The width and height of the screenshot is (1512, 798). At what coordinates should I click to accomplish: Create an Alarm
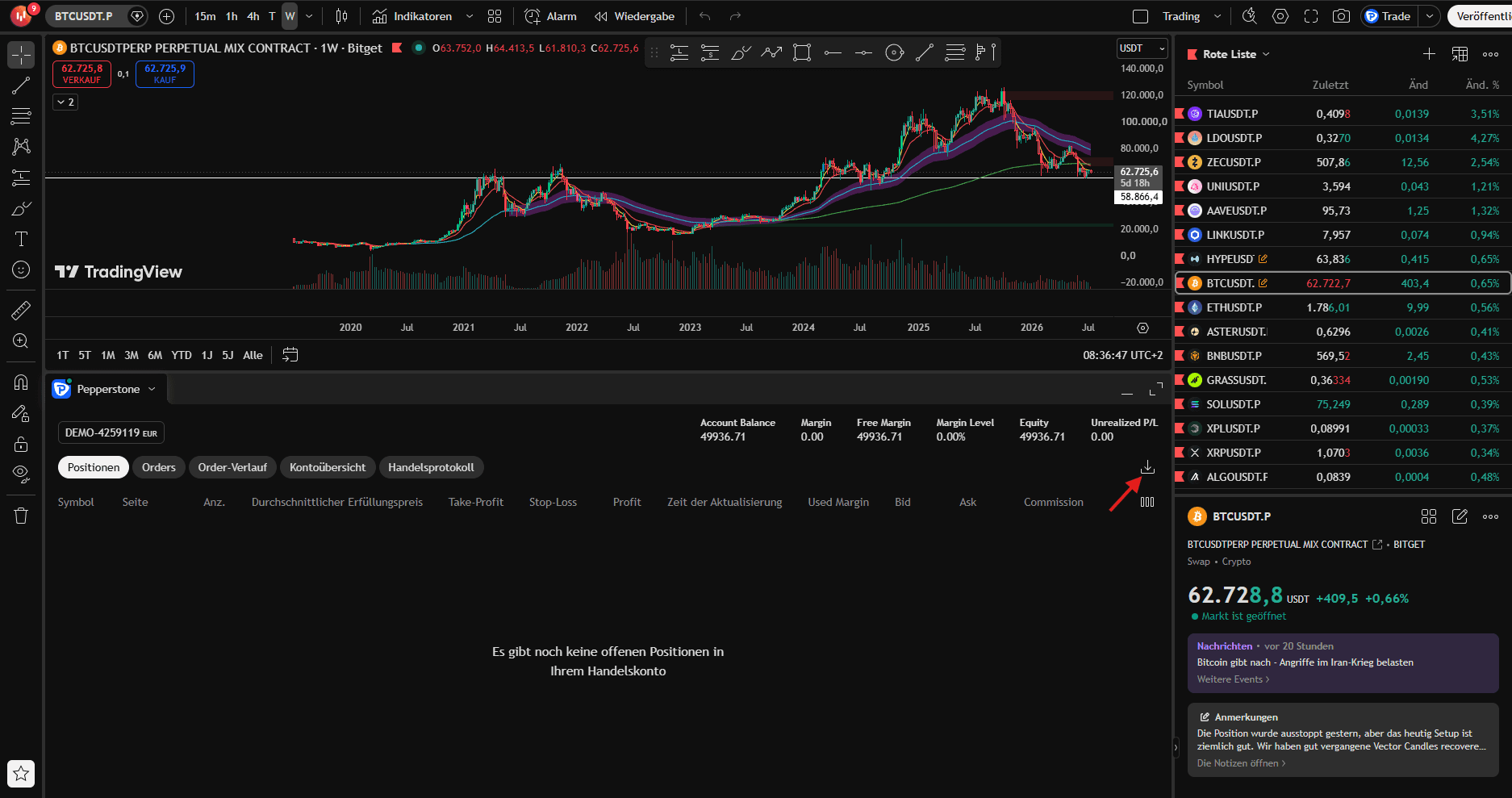coord(550,16)
